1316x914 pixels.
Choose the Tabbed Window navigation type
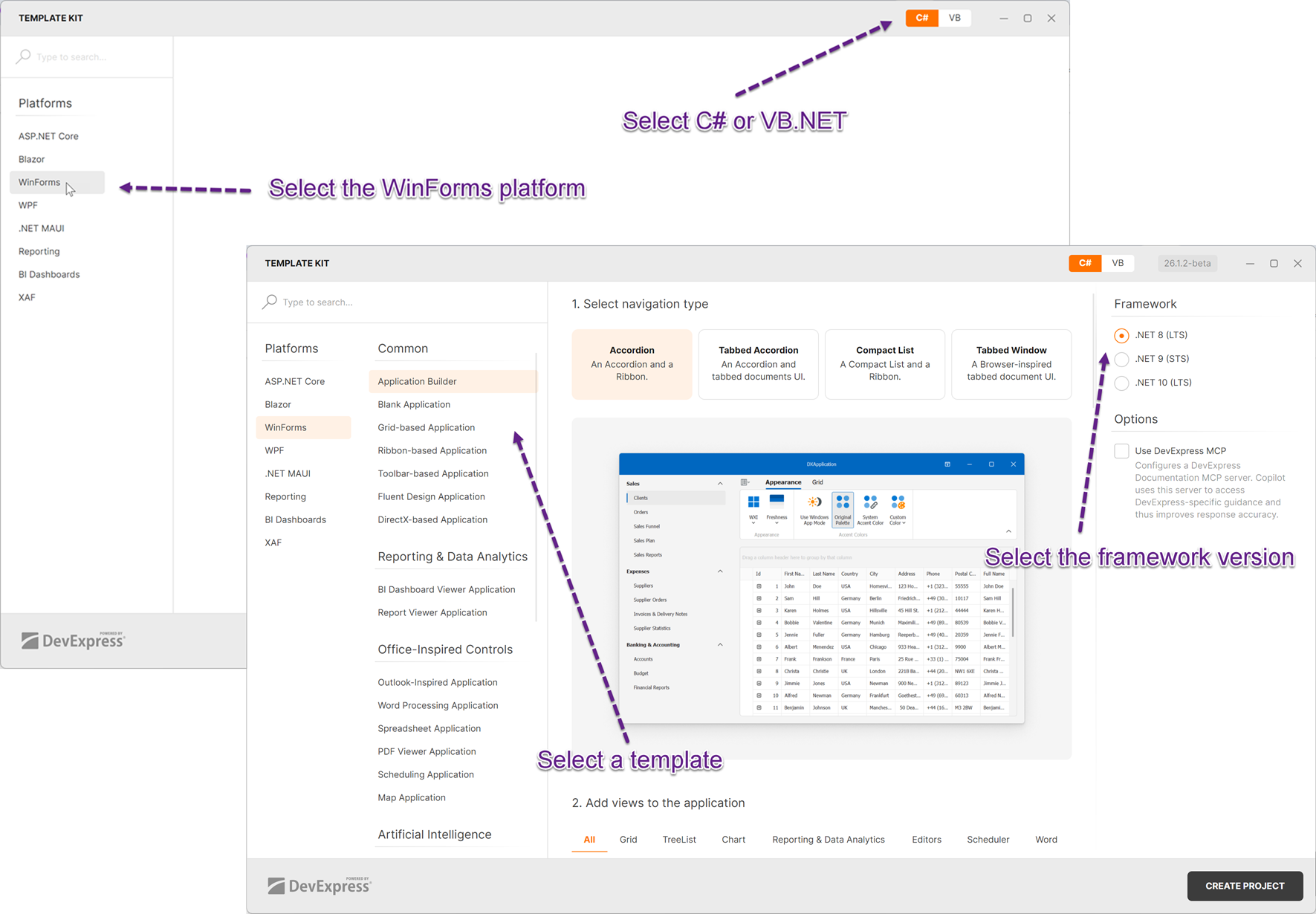(1011, 364)
